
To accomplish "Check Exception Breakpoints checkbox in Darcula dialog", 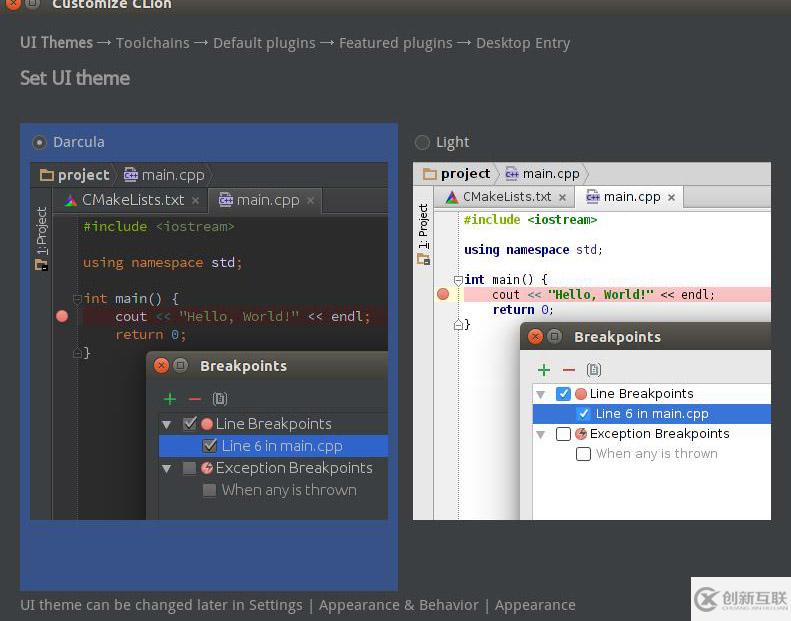I will tap(190, 468).
